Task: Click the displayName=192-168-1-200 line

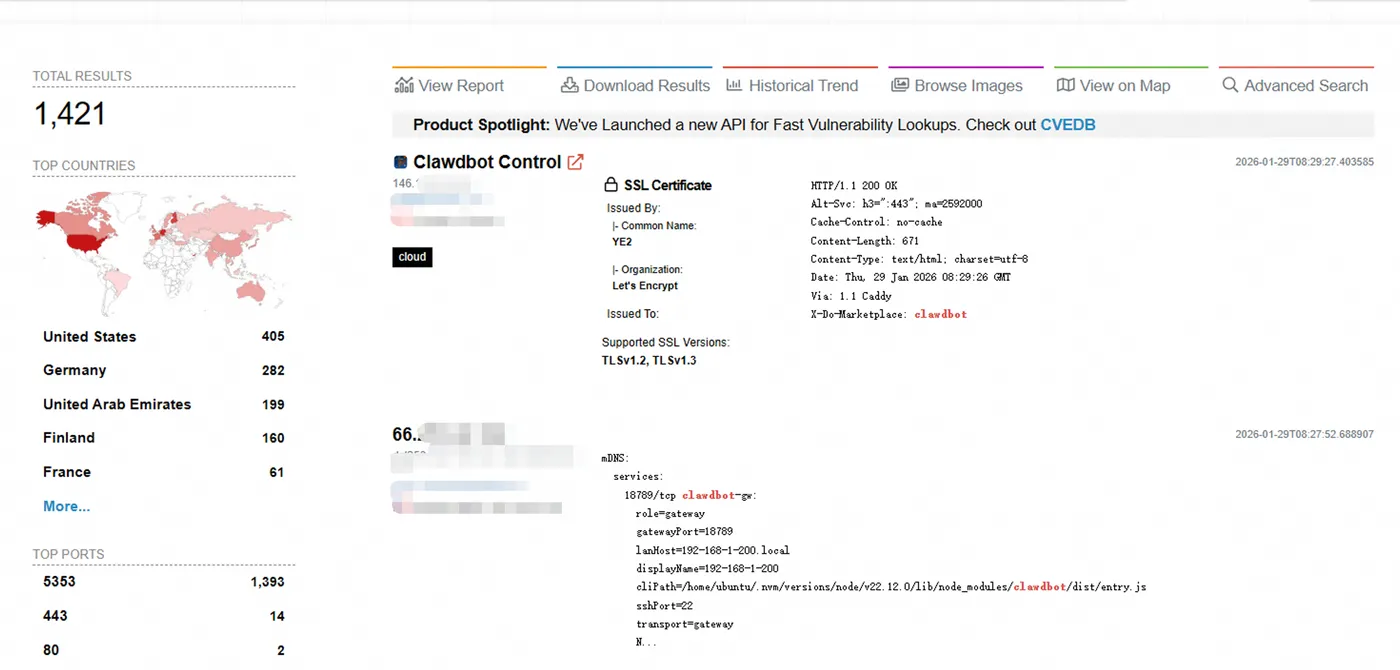Action: coord(707,569)
